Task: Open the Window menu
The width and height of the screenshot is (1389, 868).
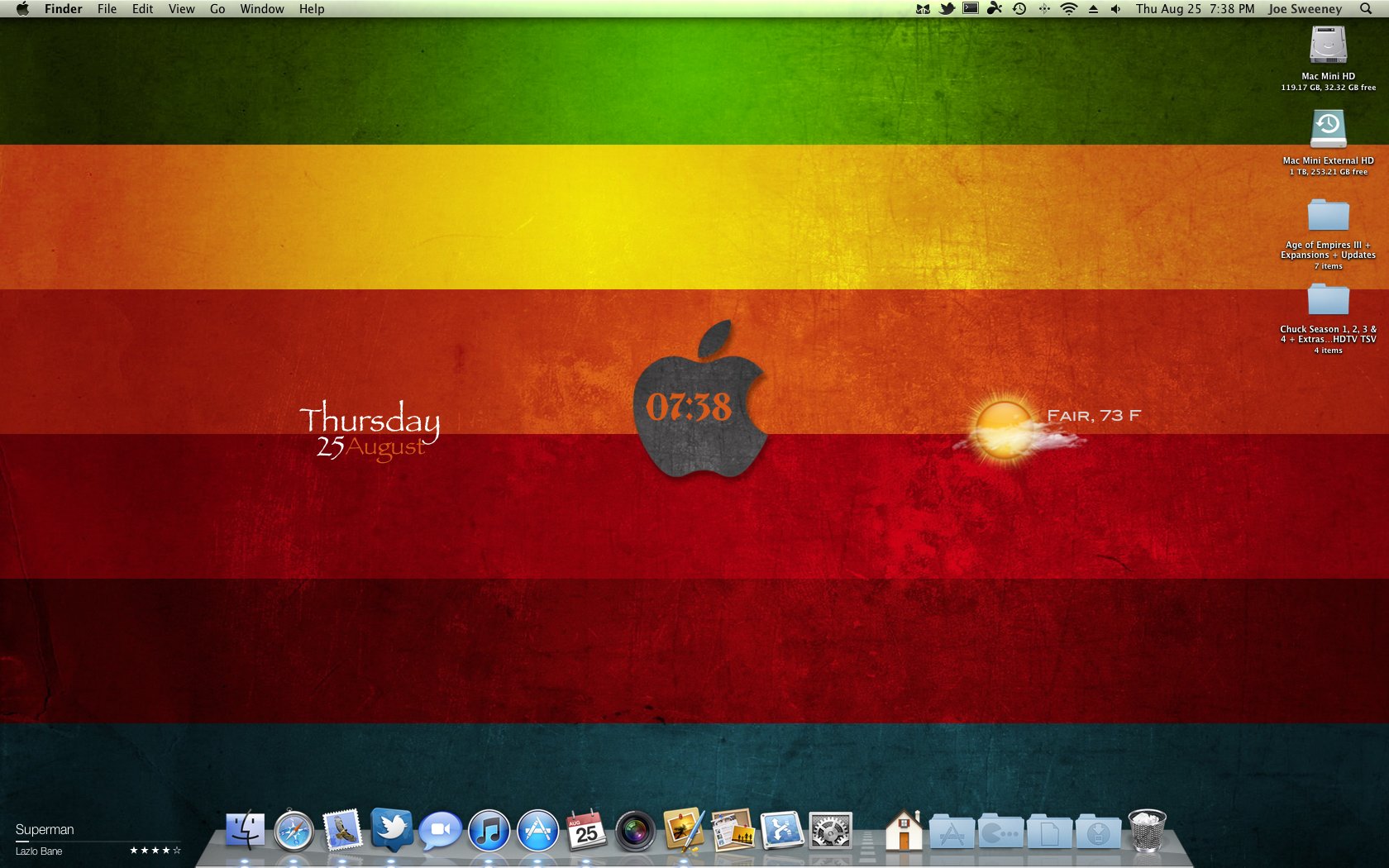Action: (x=262, y=9)
